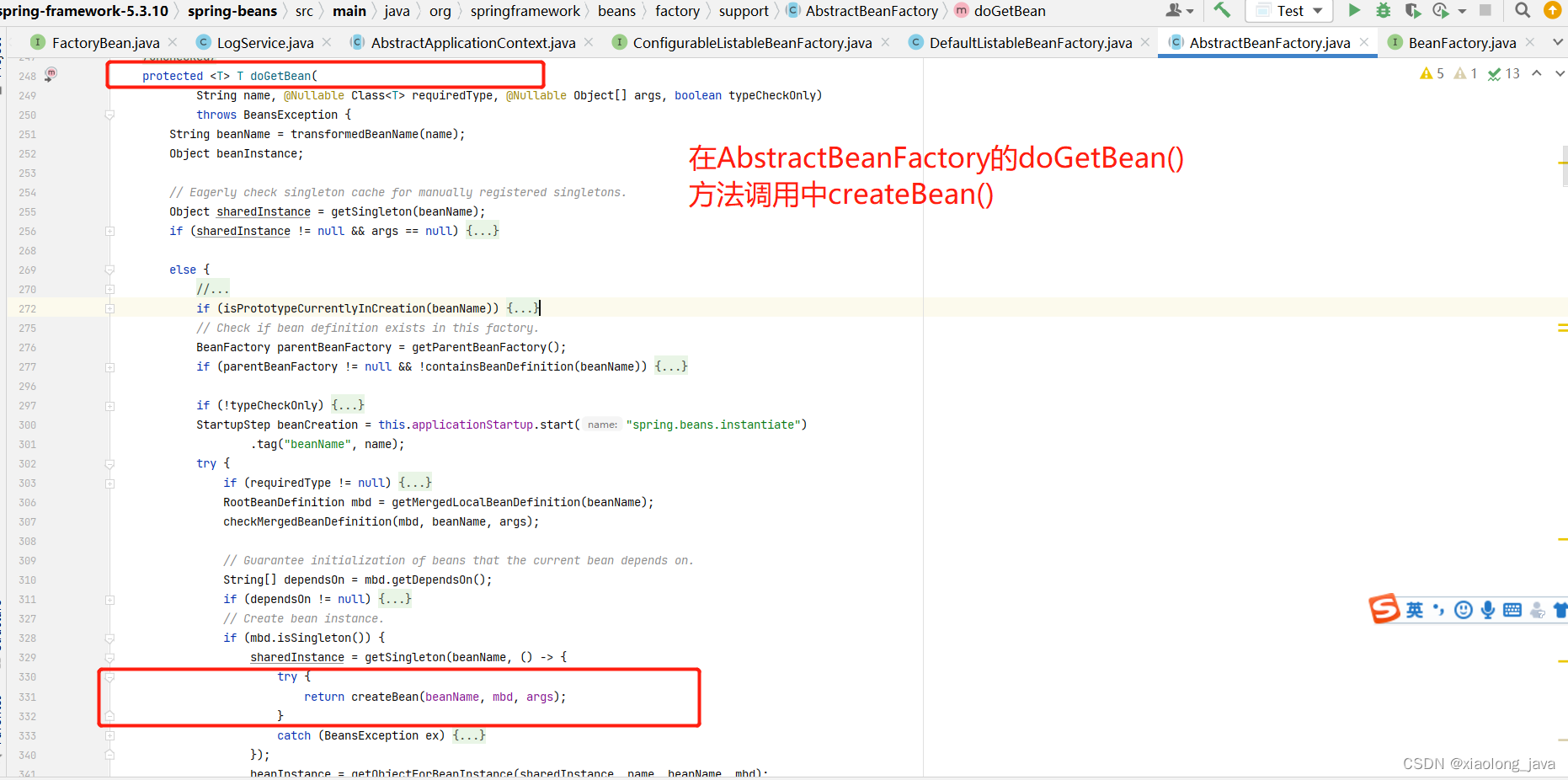Switch to AbstractApplicationContext.java tab

[x=473, y=42]
